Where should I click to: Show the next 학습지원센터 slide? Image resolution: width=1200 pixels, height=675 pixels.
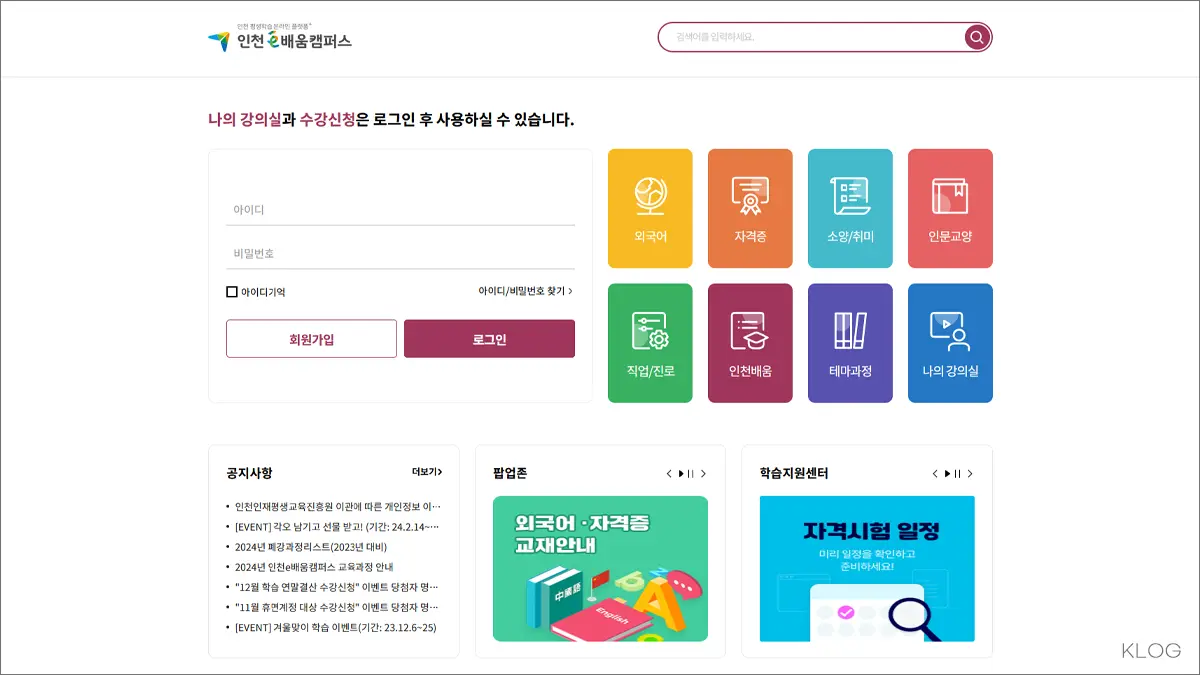(x=971, y=473)
